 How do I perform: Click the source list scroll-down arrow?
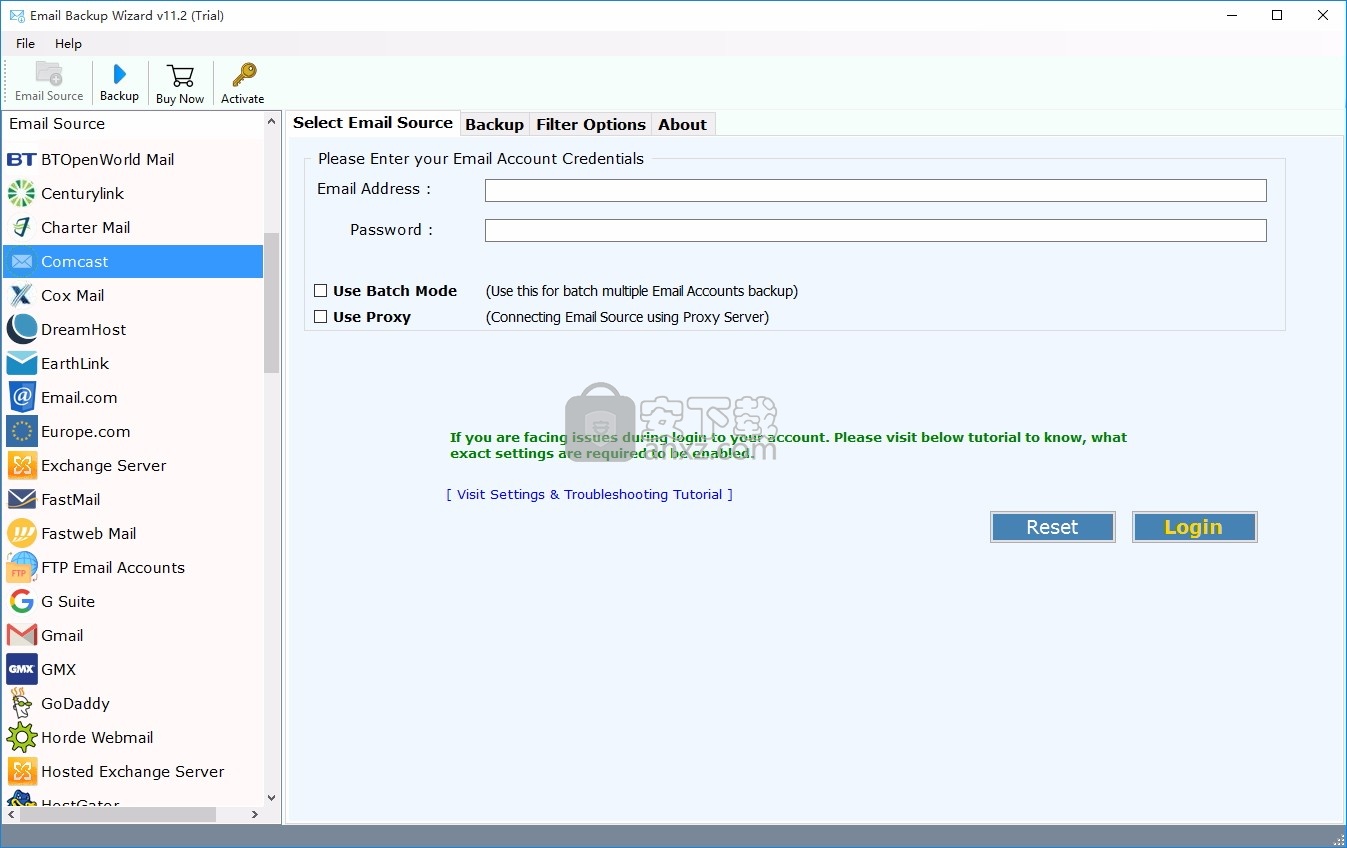pyautogui.click(x=272, y=797)
